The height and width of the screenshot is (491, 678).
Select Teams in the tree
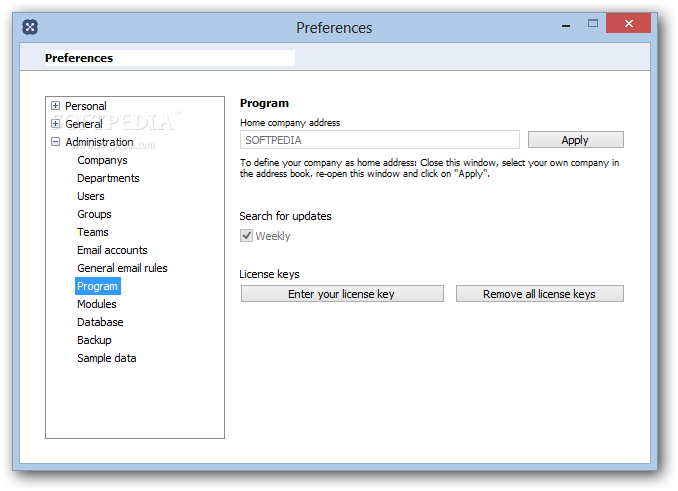[x=93, y=232]
